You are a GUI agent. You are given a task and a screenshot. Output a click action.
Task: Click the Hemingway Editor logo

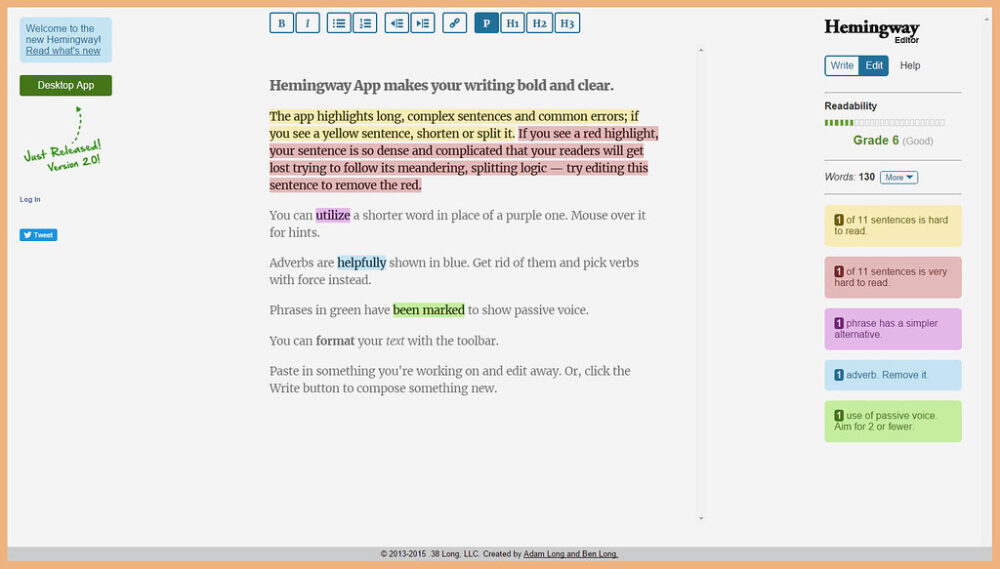(872, 31)
